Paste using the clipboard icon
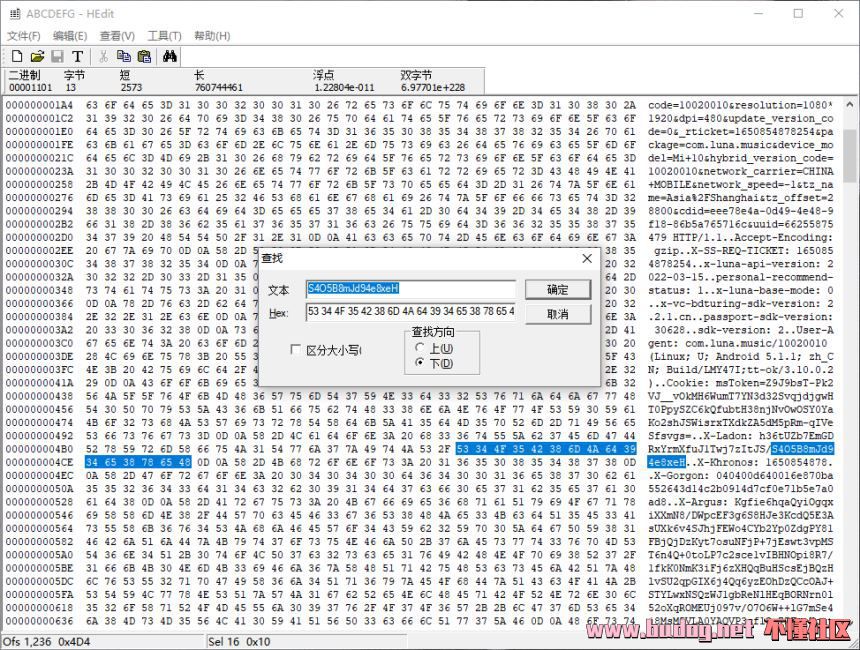This screenshot has height=650, width=860. (144, 56)
